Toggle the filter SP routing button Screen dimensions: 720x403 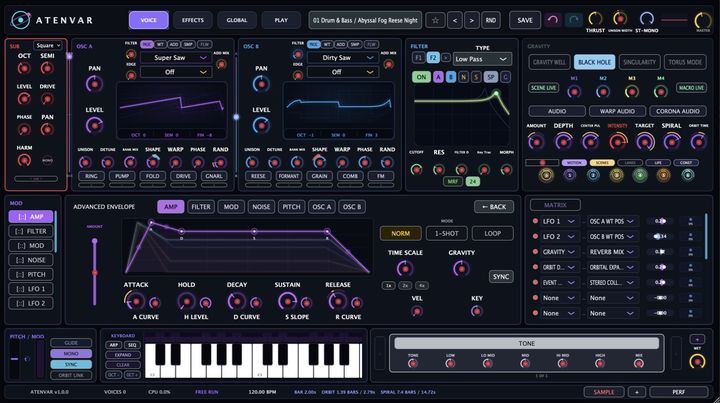[490, 77]
